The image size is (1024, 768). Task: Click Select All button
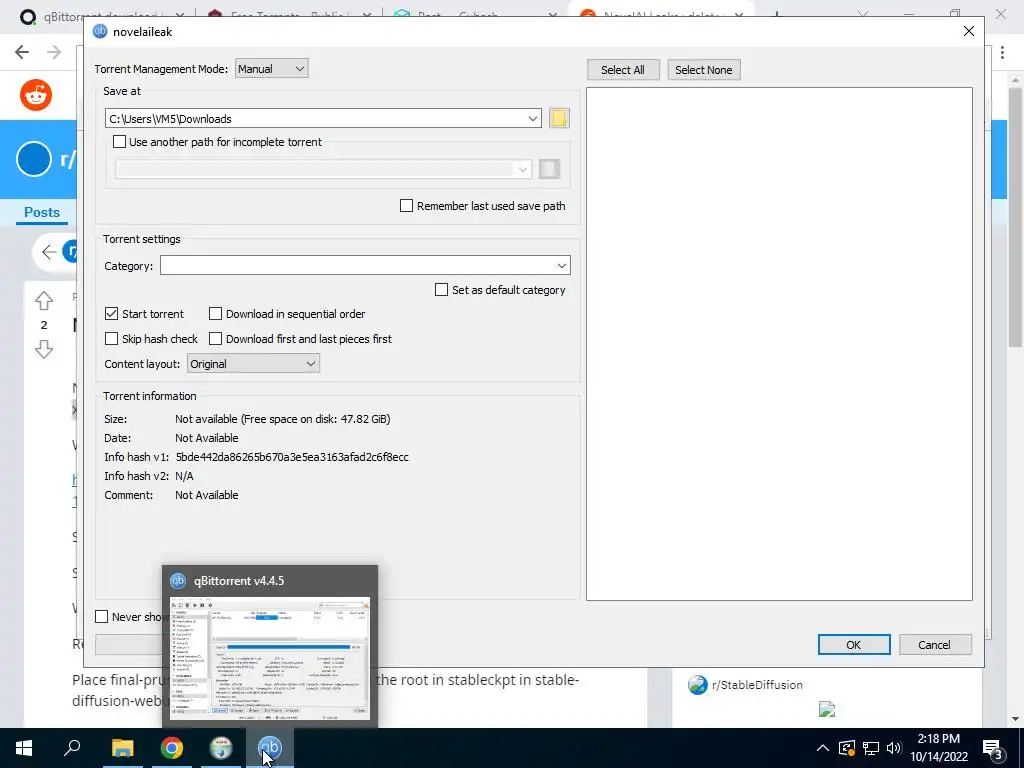click(x=623, y=70)
